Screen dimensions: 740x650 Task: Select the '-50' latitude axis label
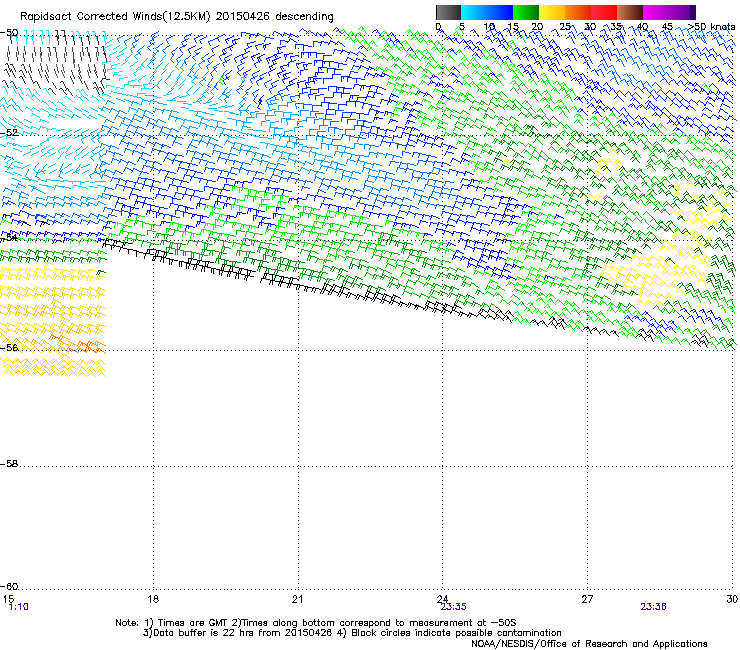[9, 33]
